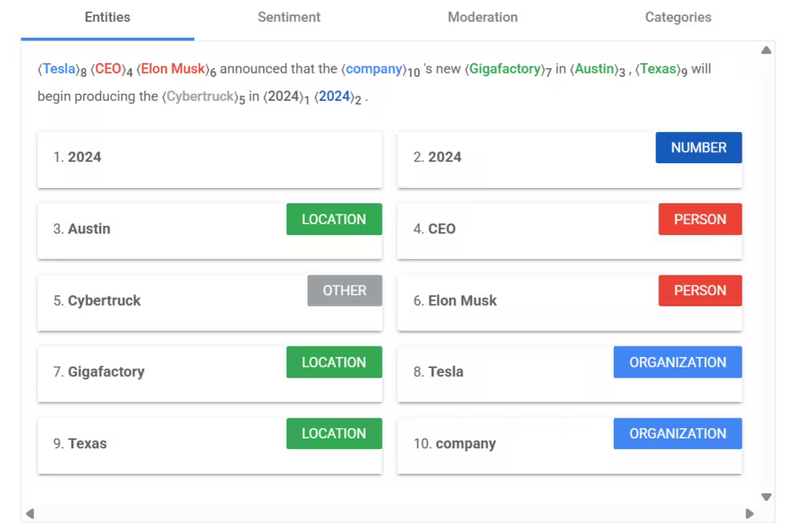Open the Moderation tab
Screen dimensions: 800x529
pos(483,17)
